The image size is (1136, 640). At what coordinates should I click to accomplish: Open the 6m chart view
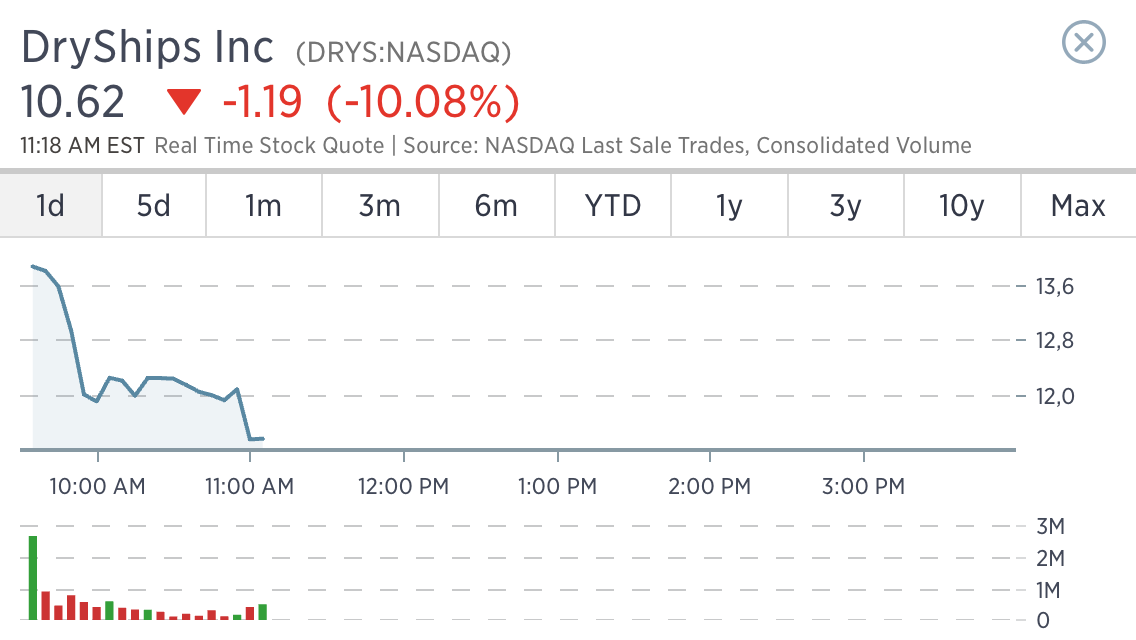[496, 206]
